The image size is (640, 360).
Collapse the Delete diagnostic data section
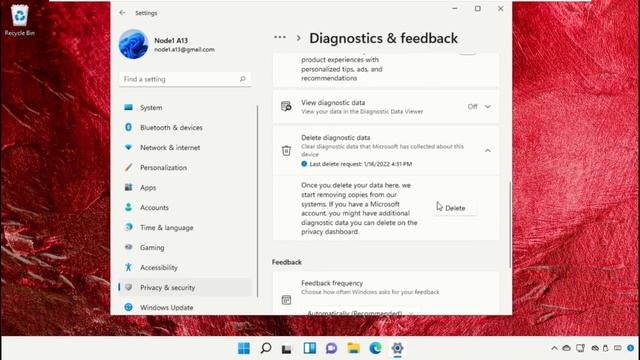coord(488,151)
